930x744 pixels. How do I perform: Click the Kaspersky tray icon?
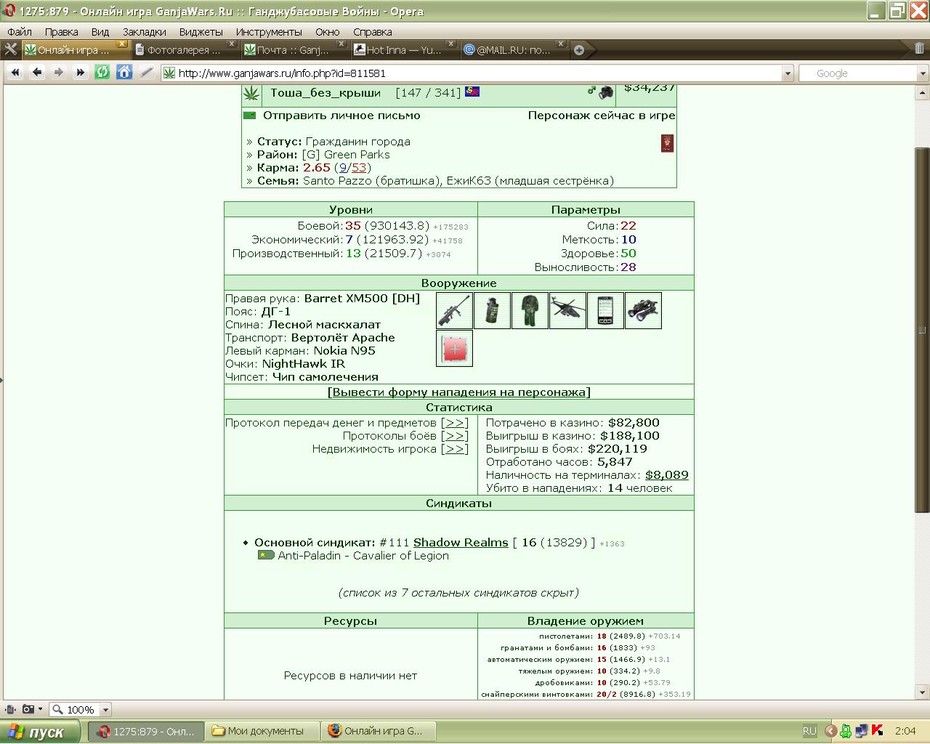click(x=877, y=730)
